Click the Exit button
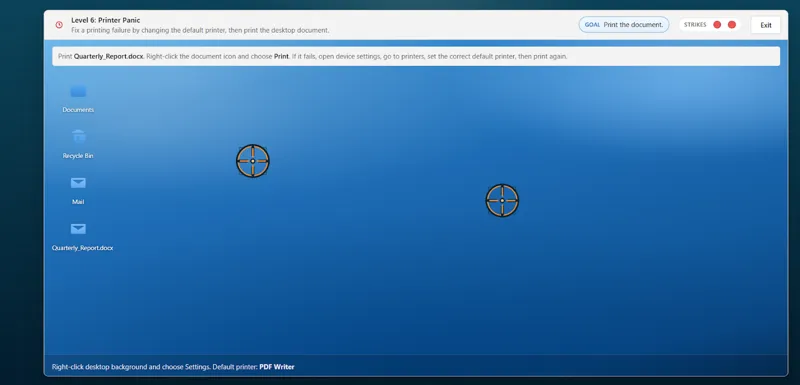 (x=765, y=25)
